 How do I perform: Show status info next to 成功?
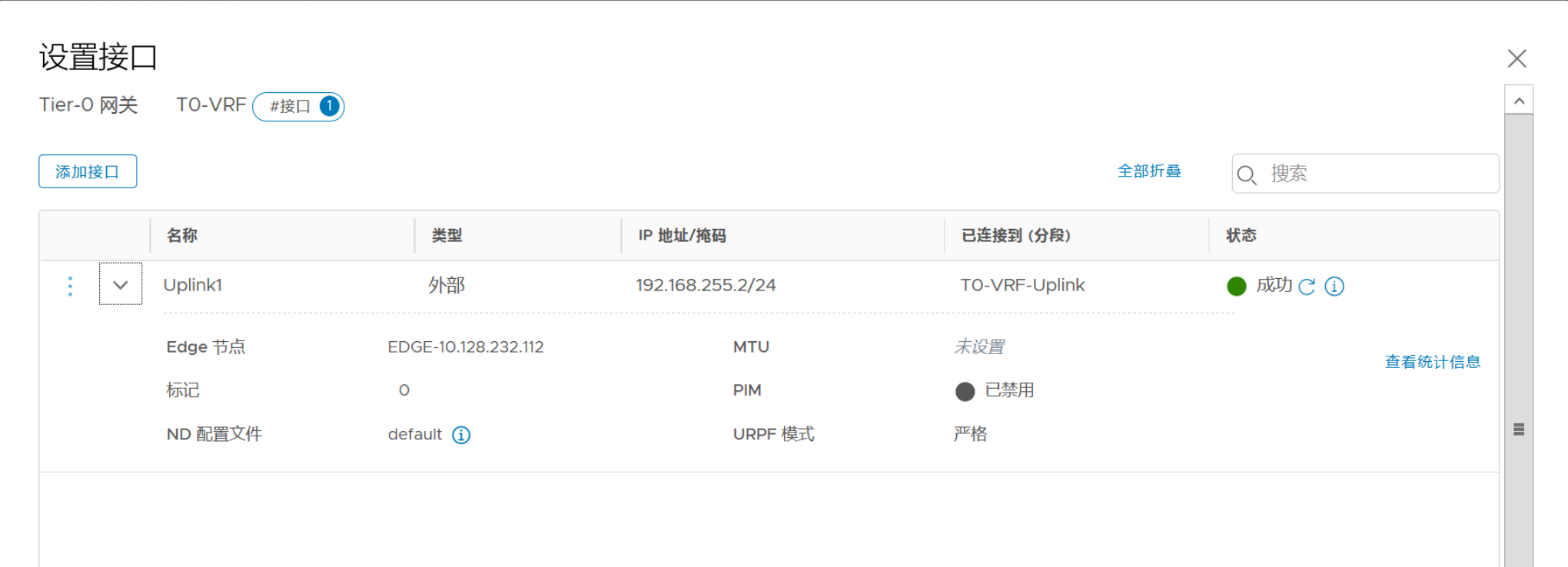point(1334,287)
